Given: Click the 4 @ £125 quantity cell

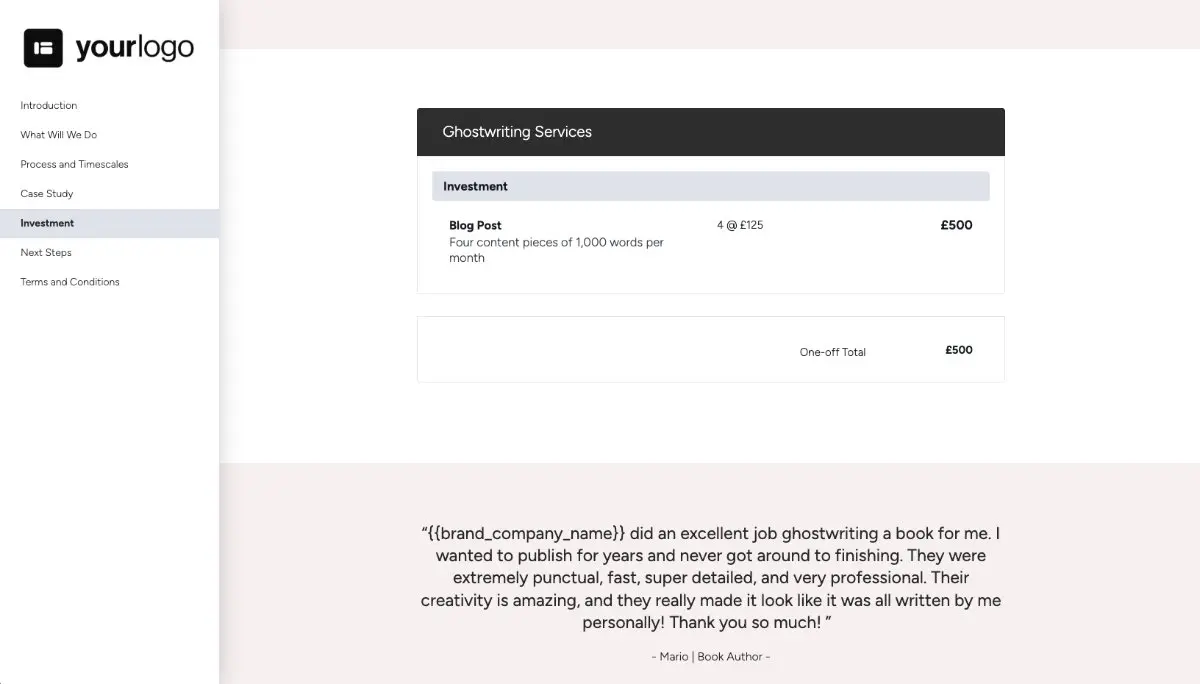Looking at the screenshot, I should coord(740,225).
